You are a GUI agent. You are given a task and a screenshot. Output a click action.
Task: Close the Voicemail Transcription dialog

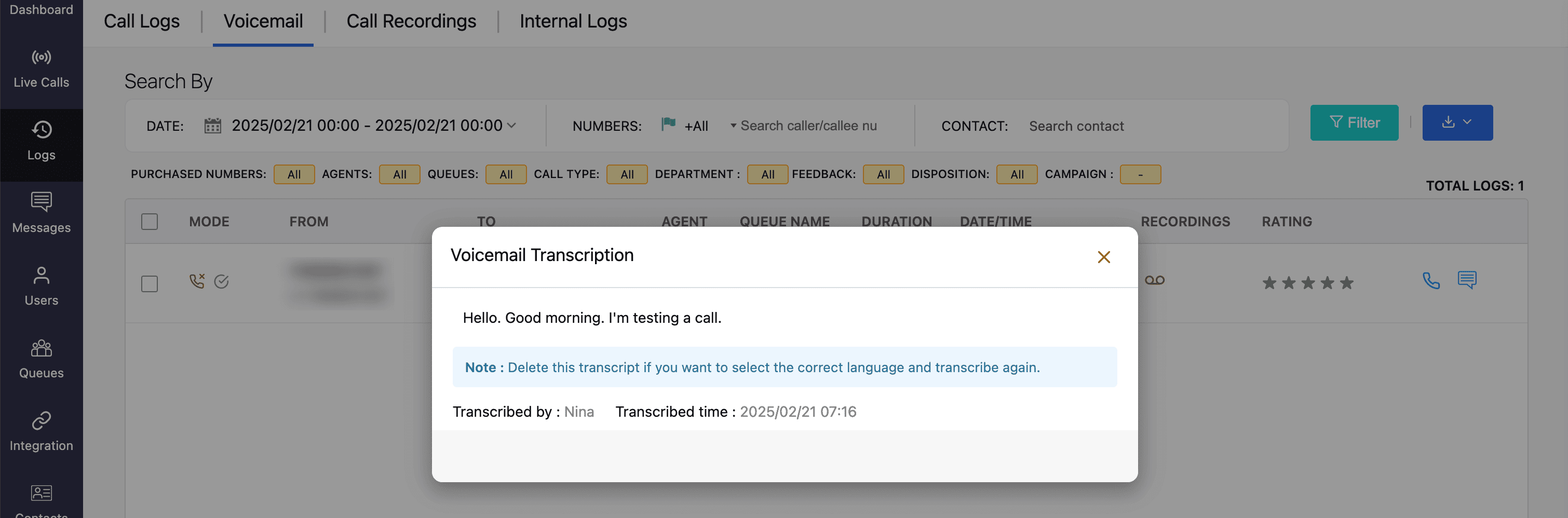point(1103,257)
